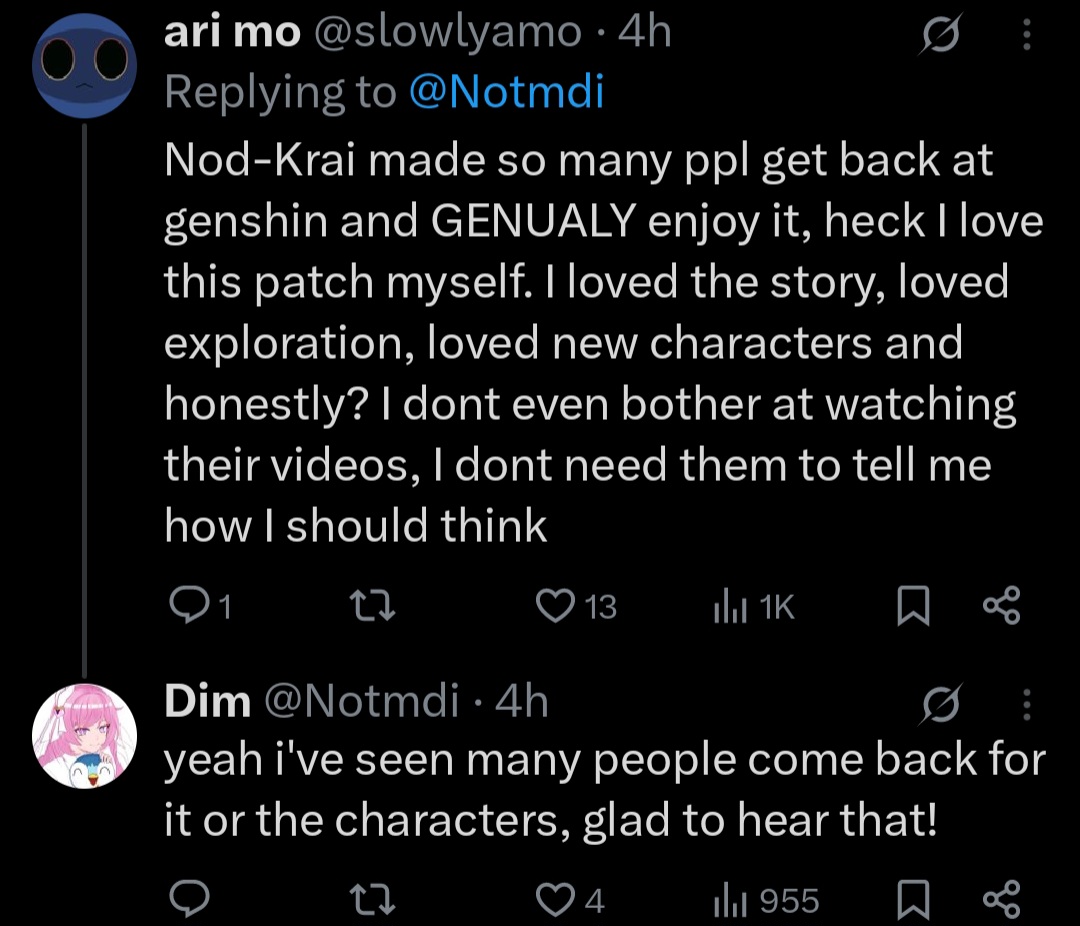This screenshot has height=926, width=1080.
Task: Bookmark ari mo's tweet
Action: pos(913,606)
